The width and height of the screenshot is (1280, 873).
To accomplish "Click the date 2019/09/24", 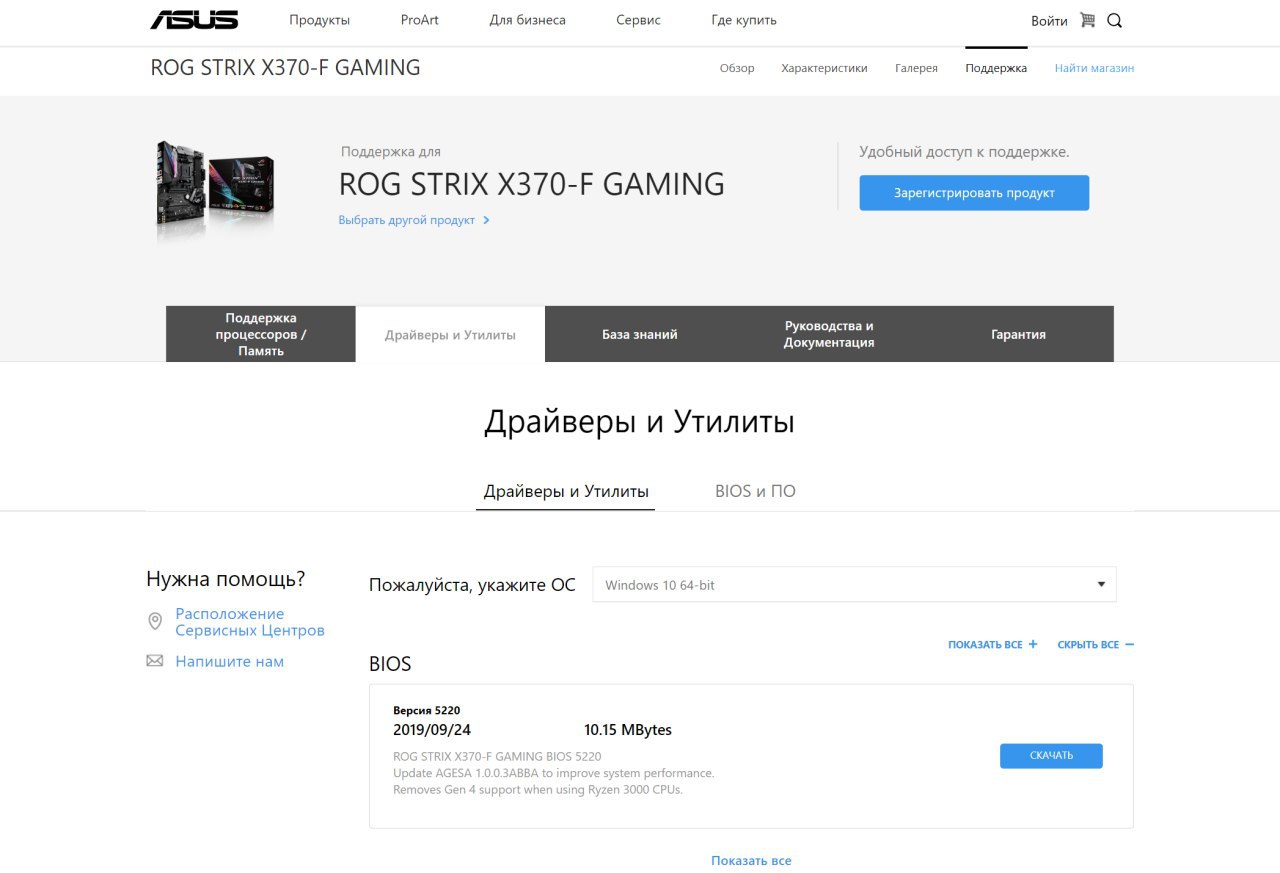I will coord(432,730).
